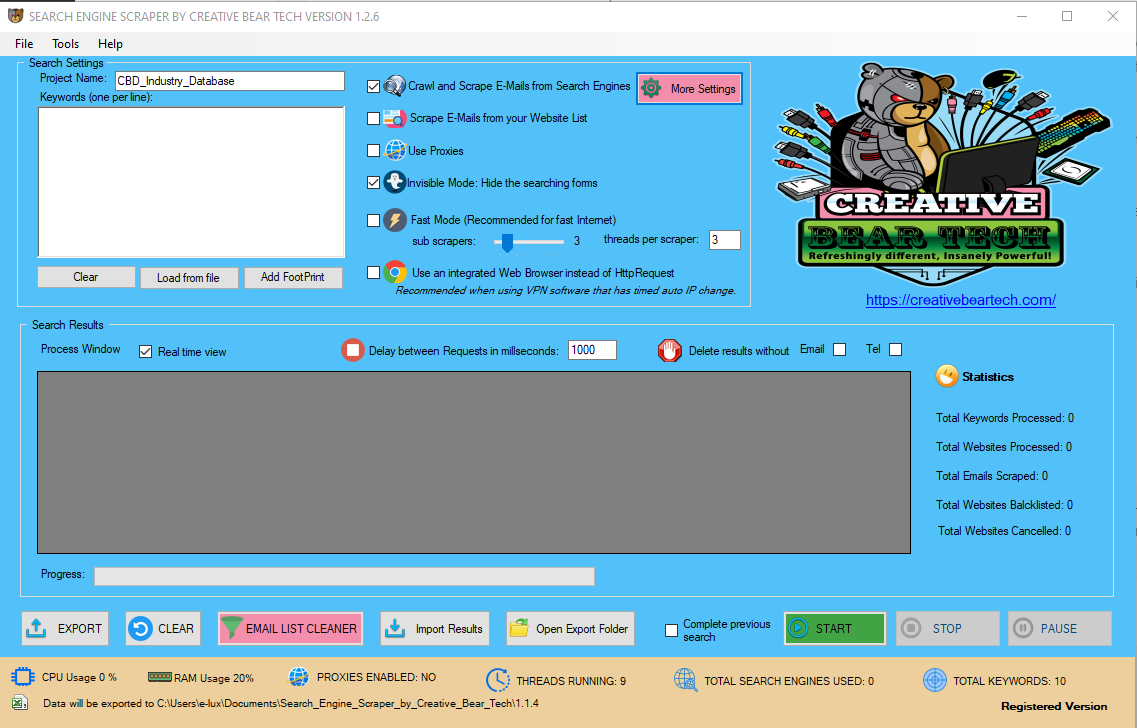Screen dimensions: 1137x728
Task: Click the Excel export path icon
Action: pos(20,703)
